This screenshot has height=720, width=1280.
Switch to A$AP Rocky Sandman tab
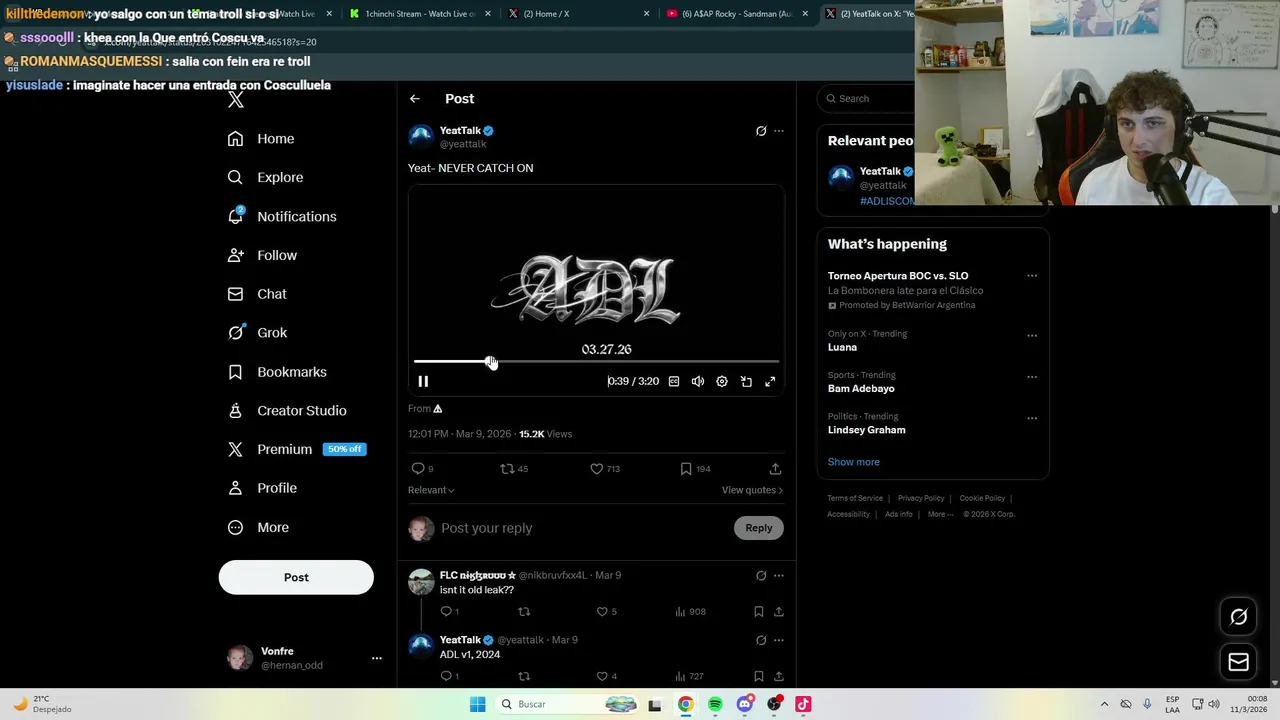click(736, 14)
